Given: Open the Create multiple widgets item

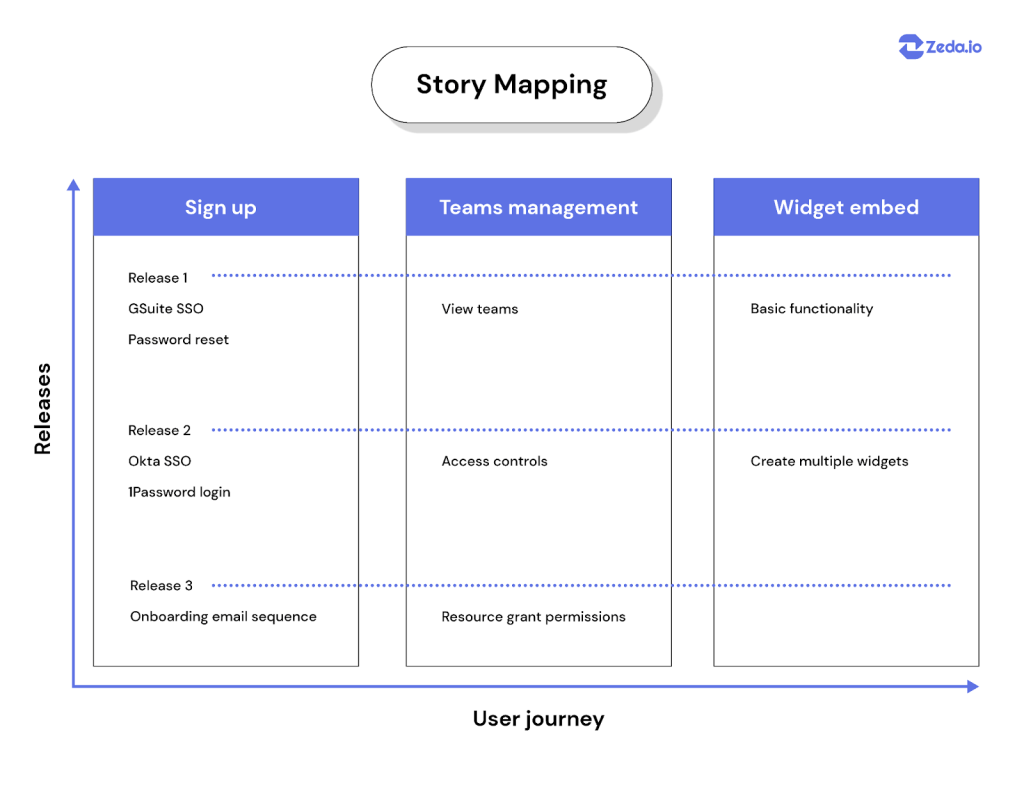Looking at the screenshot, I should (829, 461).
